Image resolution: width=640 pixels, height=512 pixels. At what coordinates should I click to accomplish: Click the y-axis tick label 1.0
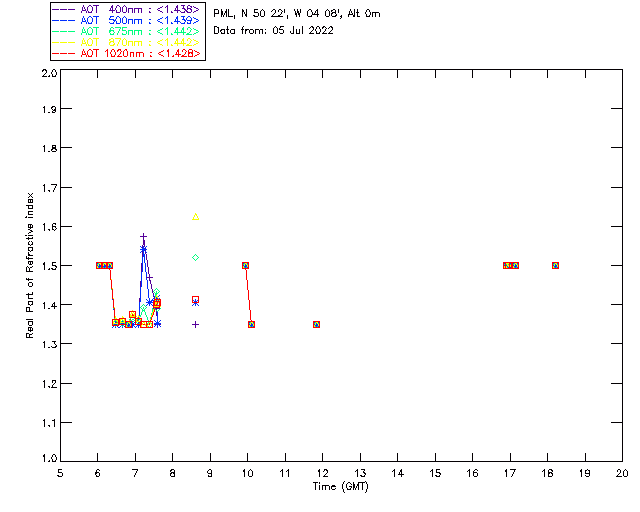tap(50, 459)
